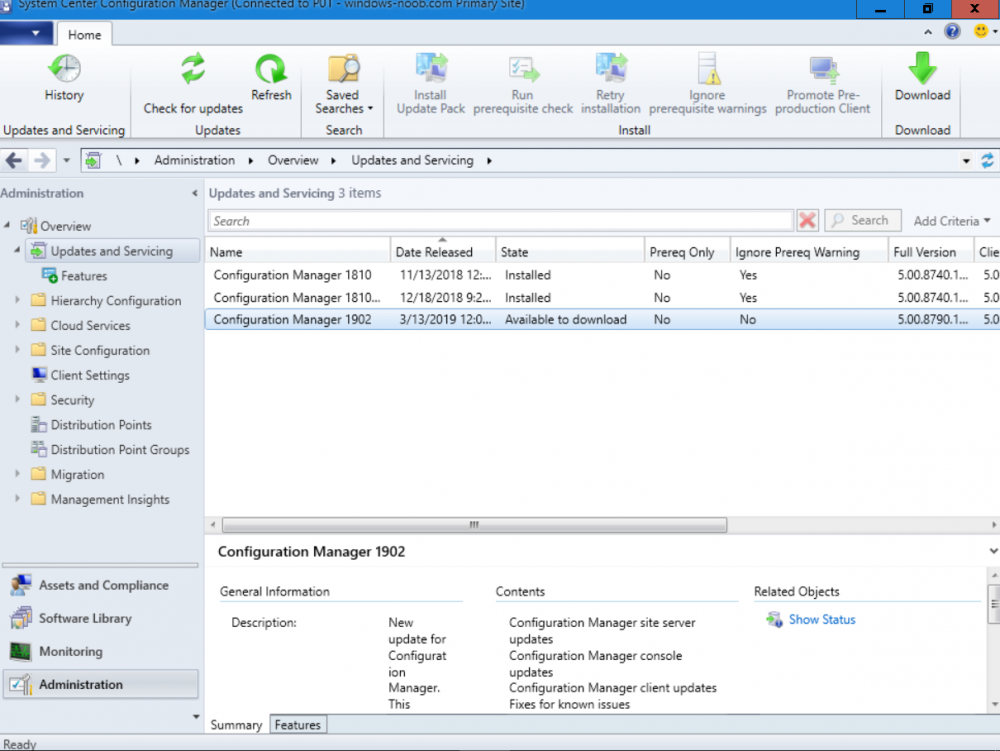Expand the address bar dropdown
This screenshot has height=751, width=1000.
pos(966,161)
